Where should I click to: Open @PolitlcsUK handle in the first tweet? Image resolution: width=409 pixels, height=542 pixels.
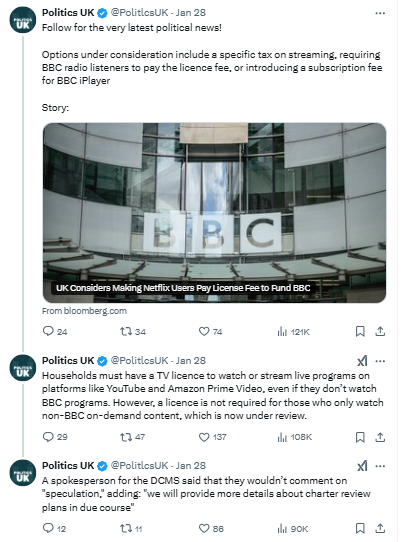click(139, 13)
